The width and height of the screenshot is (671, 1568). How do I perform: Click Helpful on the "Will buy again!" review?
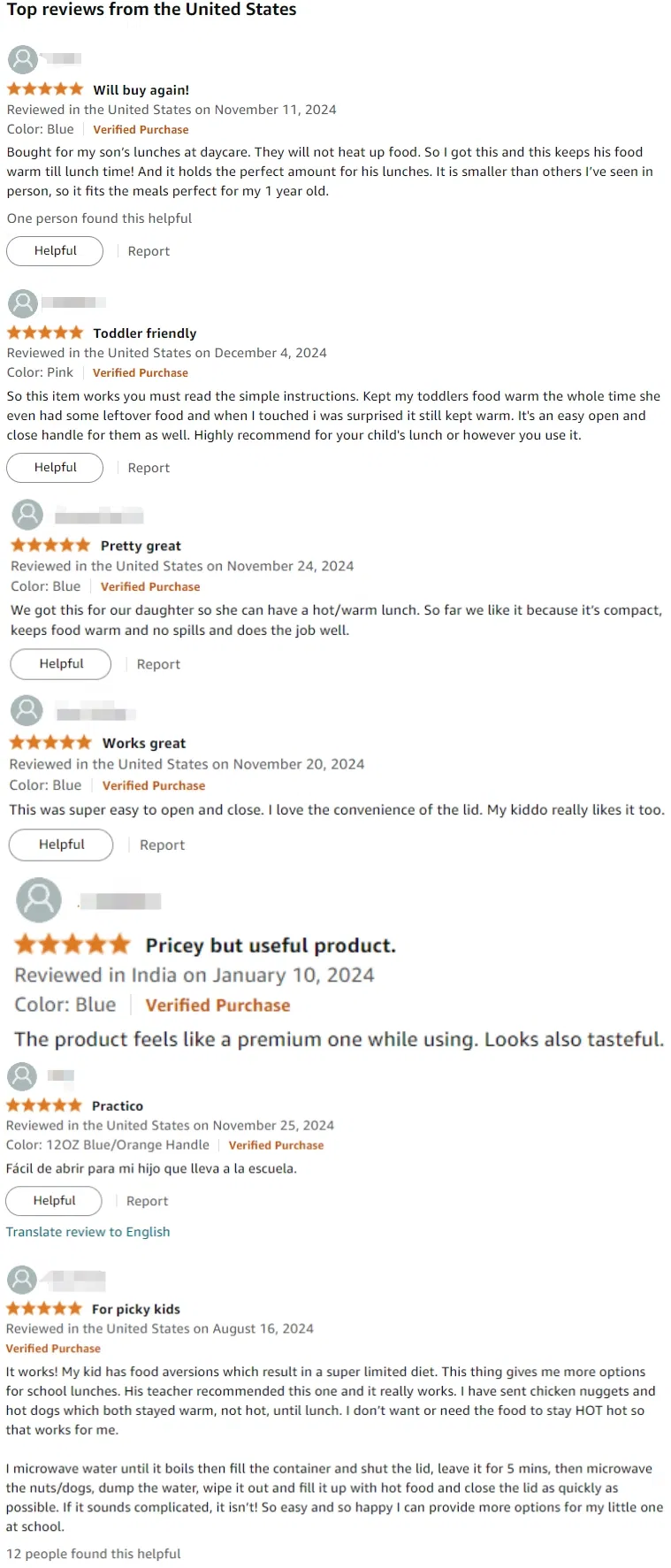tap(54, 250)
